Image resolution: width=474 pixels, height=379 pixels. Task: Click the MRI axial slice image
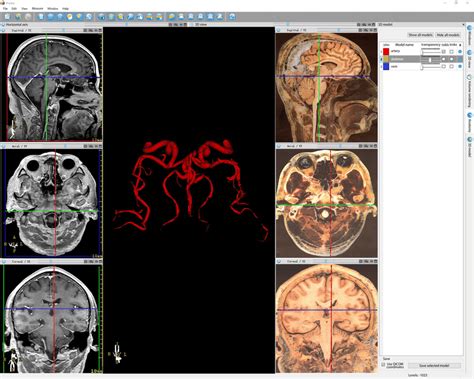pos(52,203)
